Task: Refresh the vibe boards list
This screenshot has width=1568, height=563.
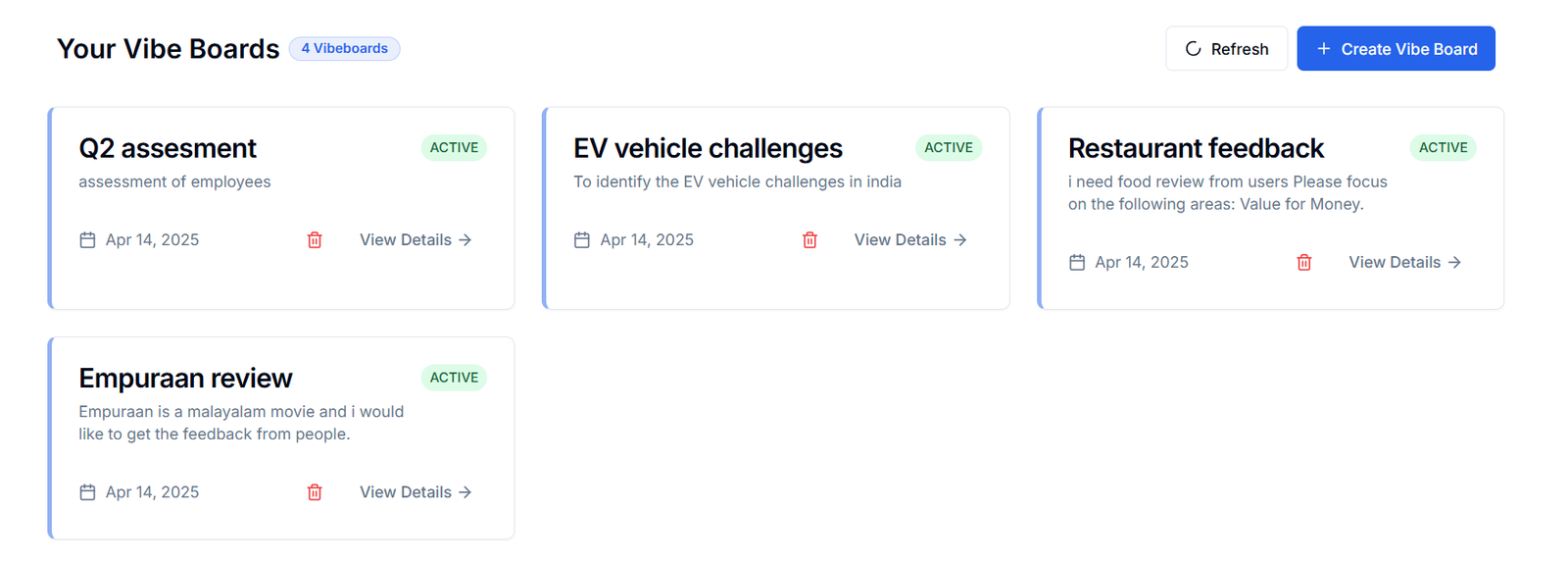Action: 1227,49
